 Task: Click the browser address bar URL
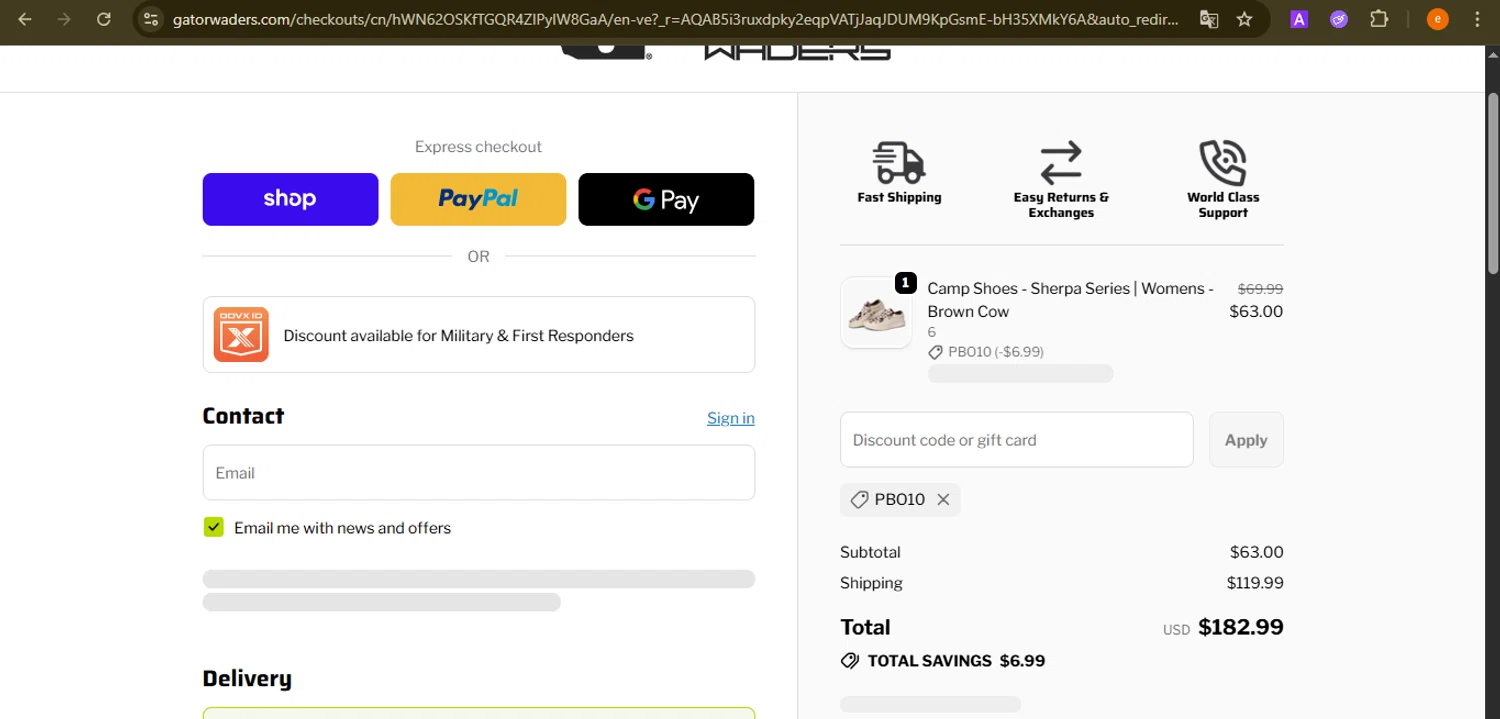coord(675,19)
